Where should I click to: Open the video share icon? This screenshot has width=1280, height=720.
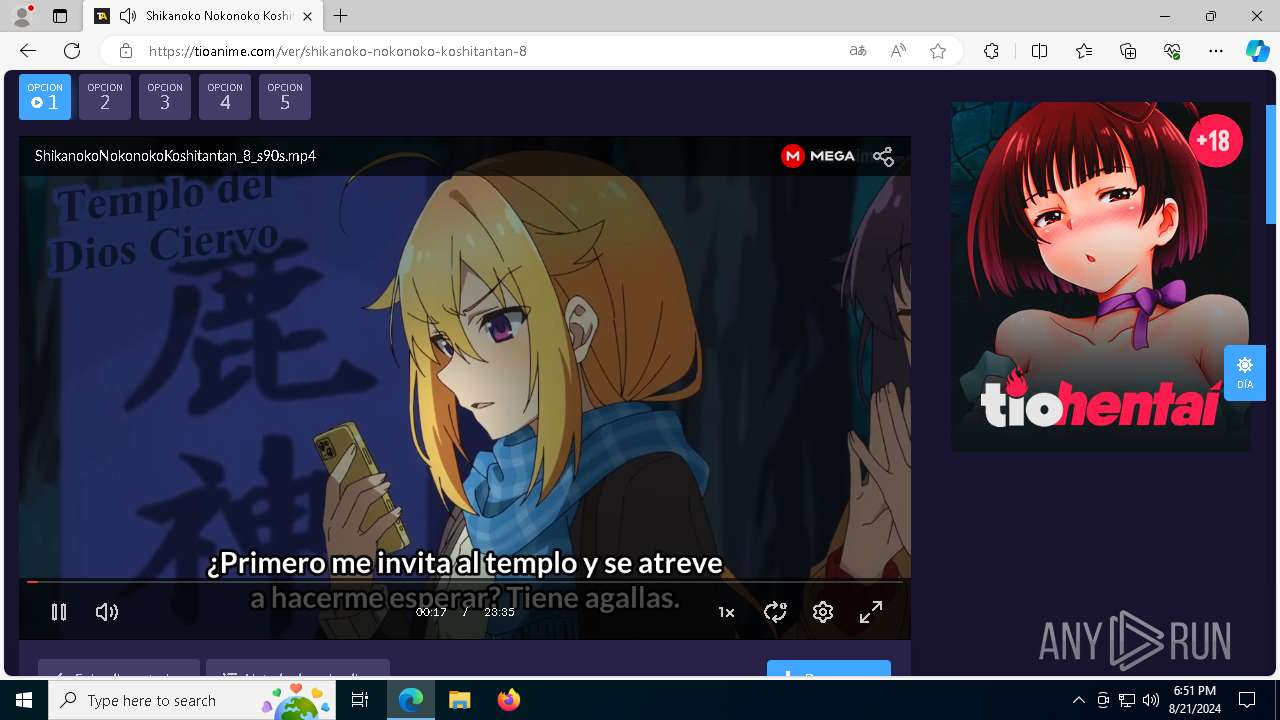883,156
